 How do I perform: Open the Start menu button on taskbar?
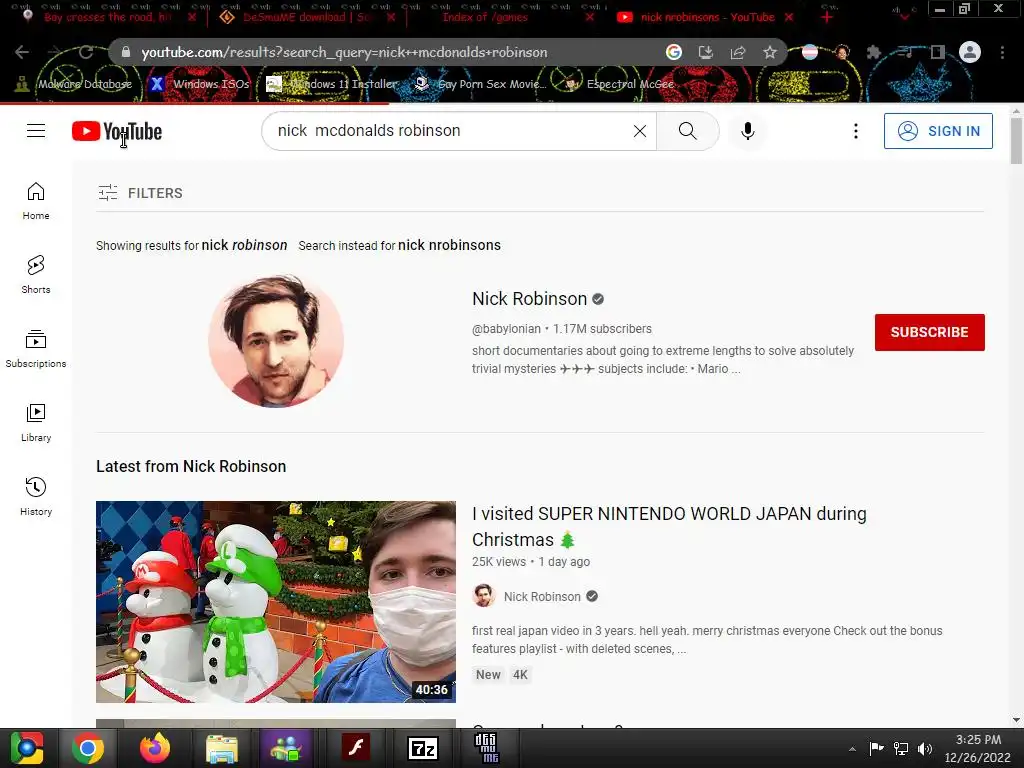[x=27, y=748]
